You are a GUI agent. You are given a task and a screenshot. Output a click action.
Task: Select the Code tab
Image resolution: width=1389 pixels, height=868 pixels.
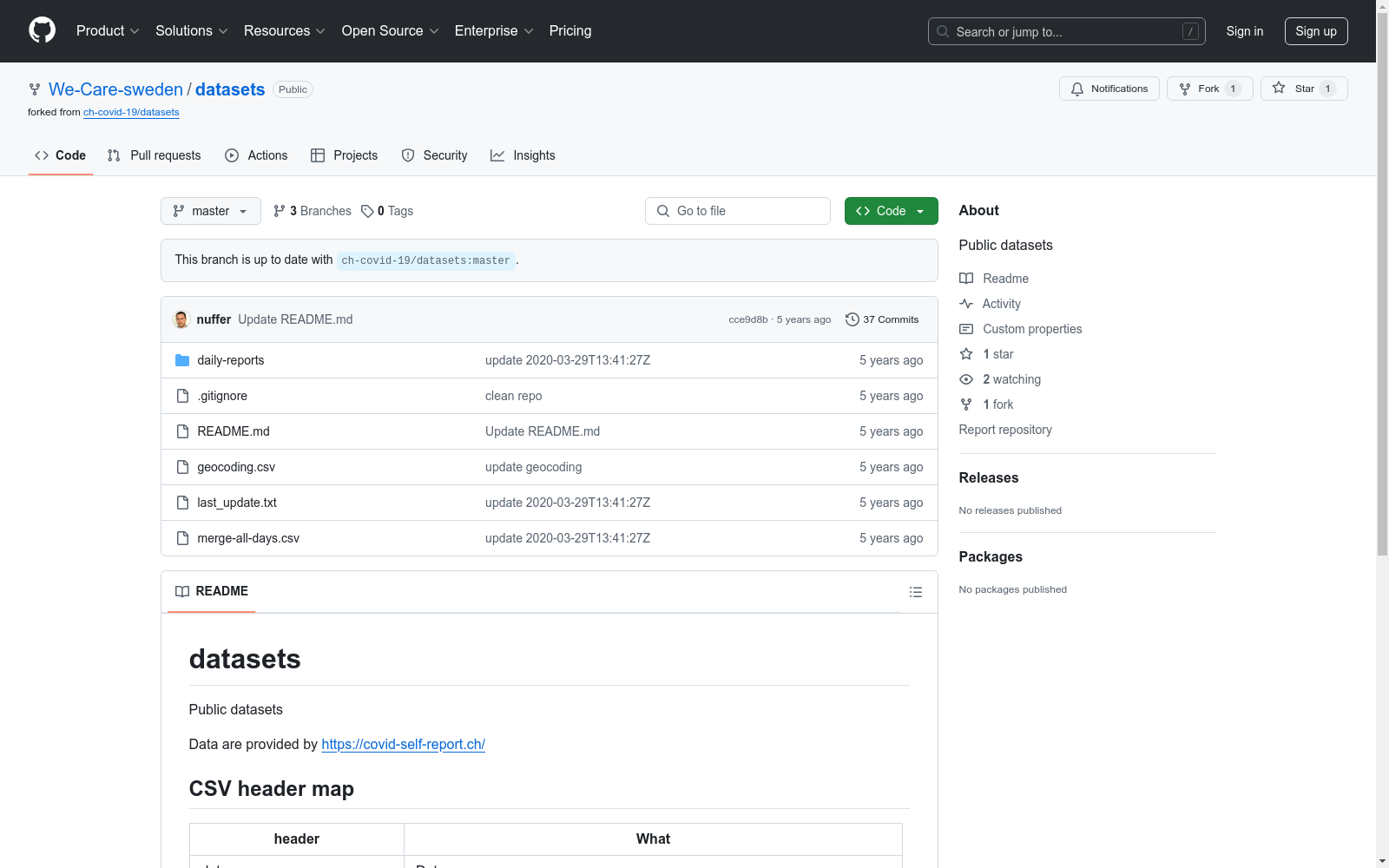click(x=61, y=155)
